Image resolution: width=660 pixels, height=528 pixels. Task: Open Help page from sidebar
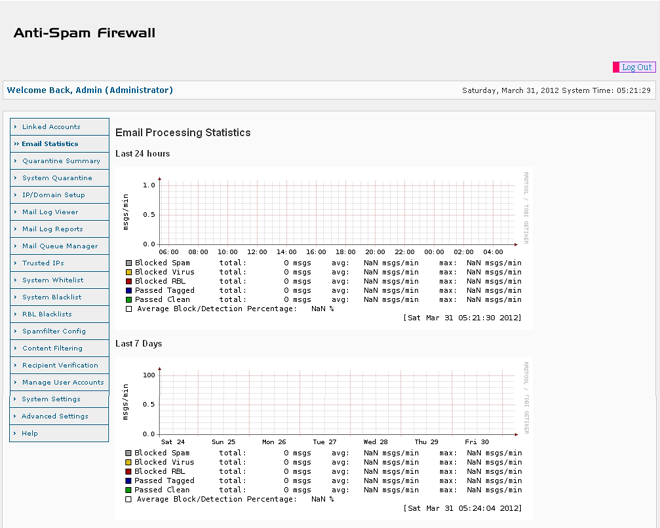pyautogui.click(x=59, y=433)
